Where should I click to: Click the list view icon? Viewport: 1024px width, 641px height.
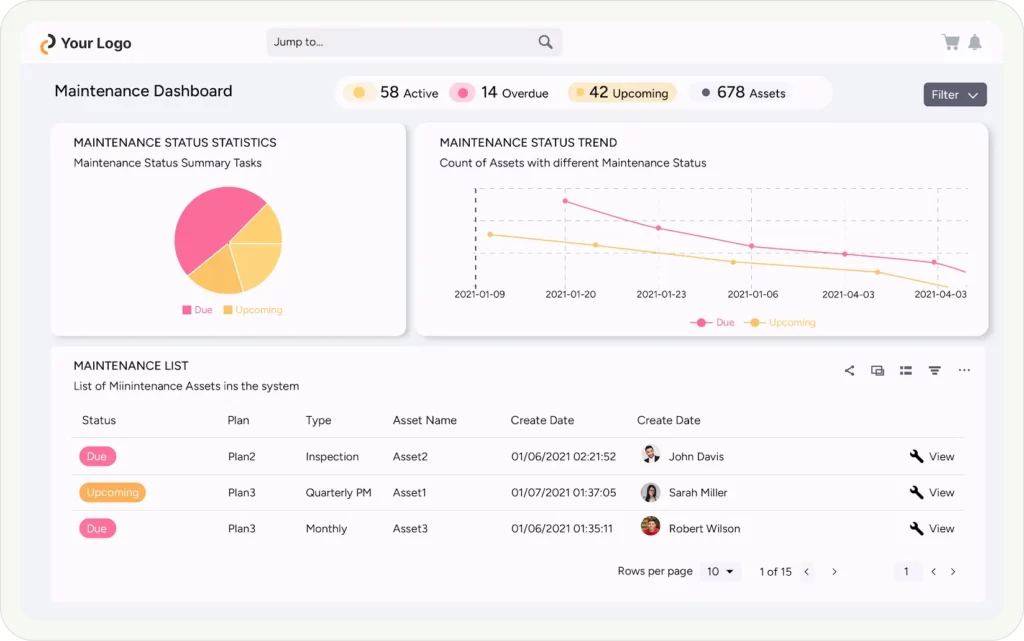pyautogui.click(x=906, y=370)
